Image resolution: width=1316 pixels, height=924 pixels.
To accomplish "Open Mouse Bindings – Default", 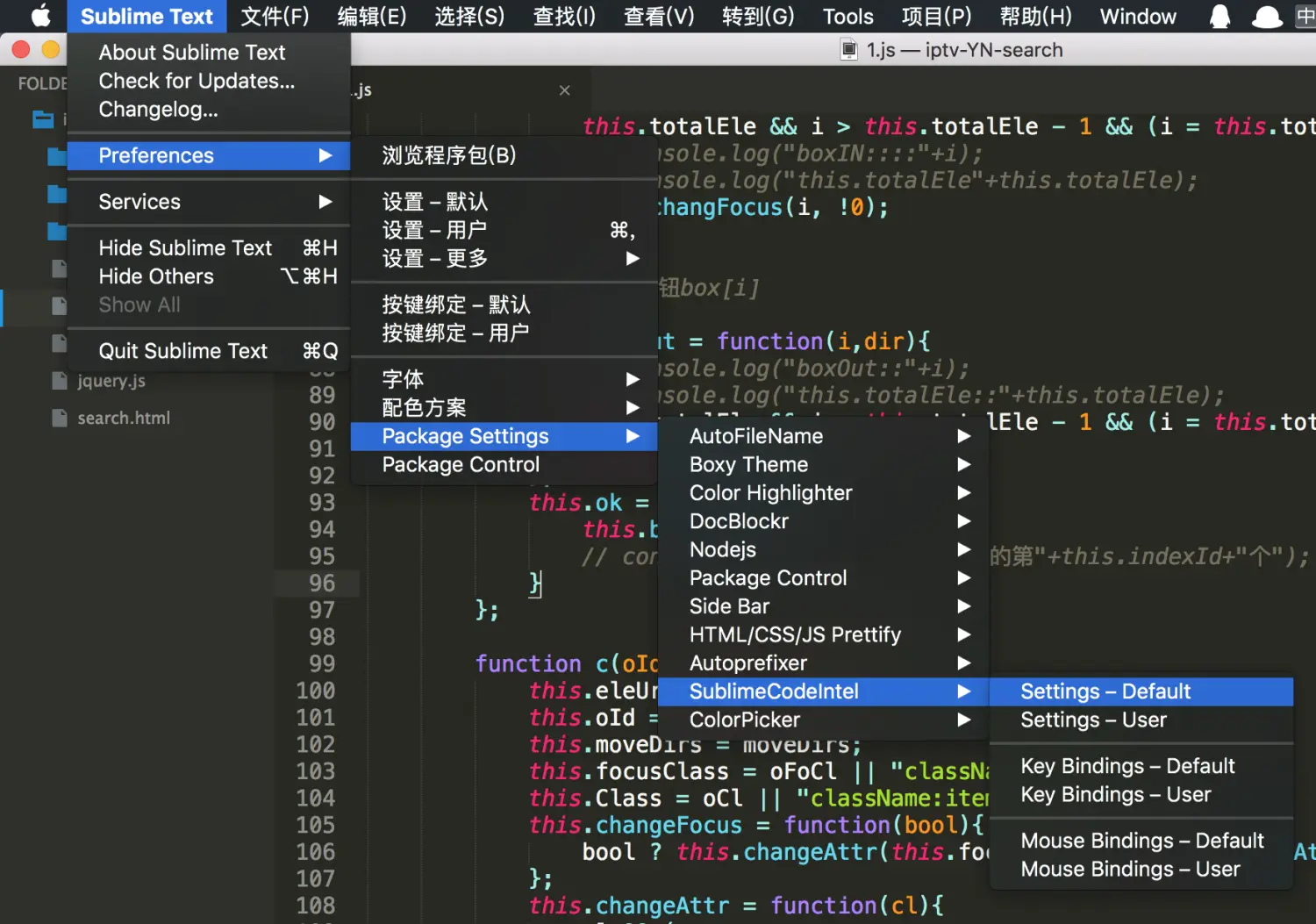I will (1141, 841).
